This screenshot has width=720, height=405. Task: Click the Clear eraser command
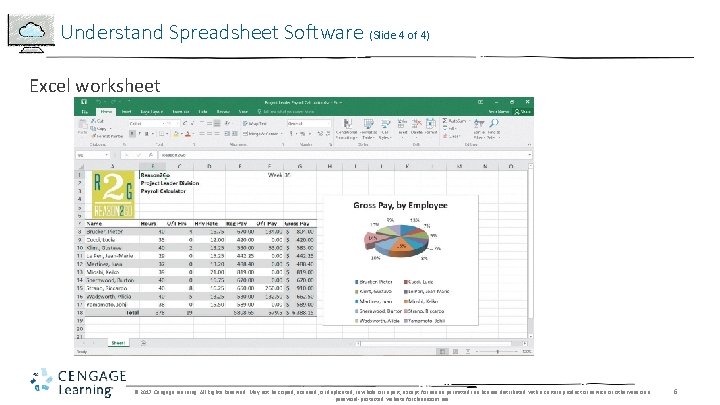point(451,136)
